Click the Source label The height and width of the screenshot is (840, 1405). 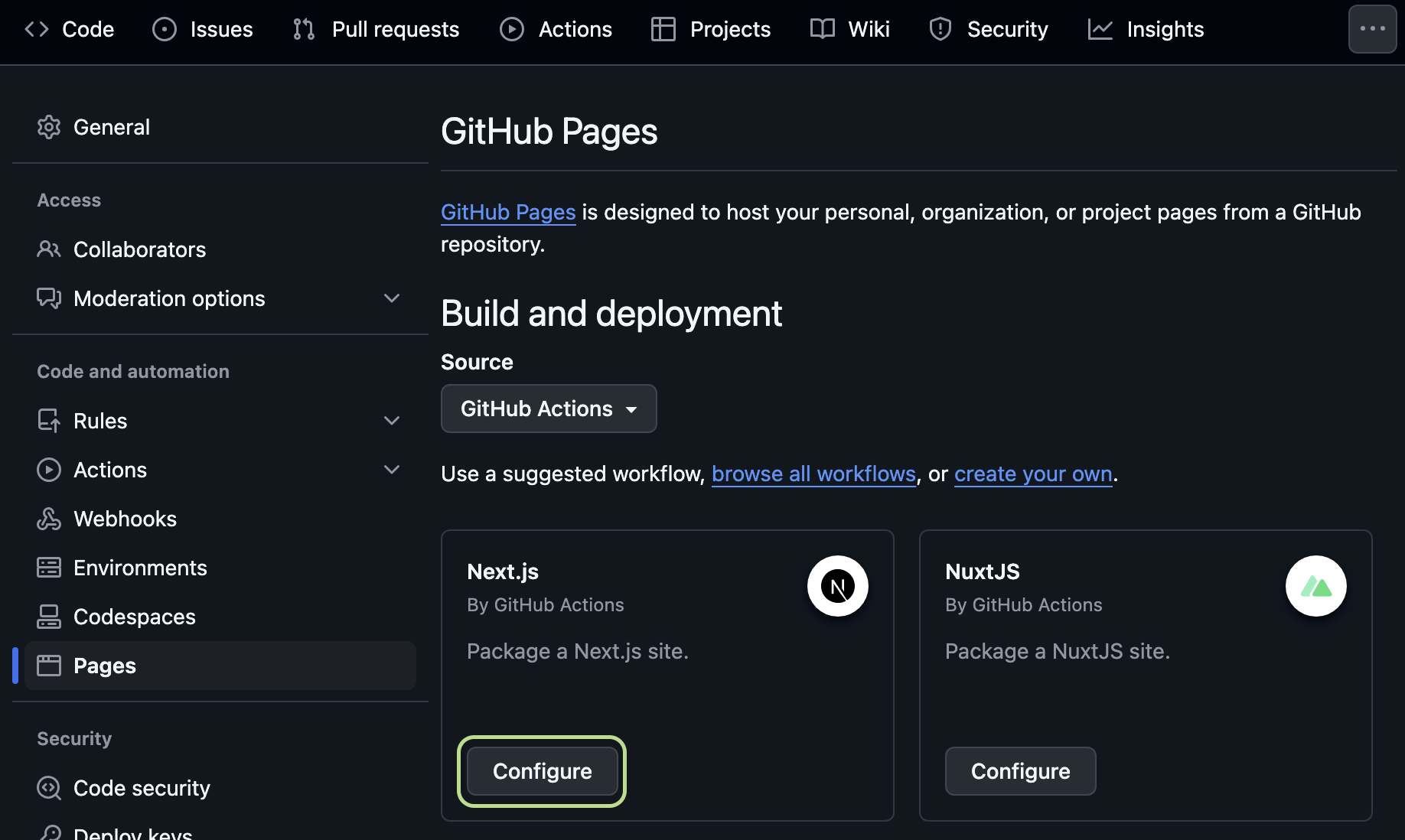[477, 362]
